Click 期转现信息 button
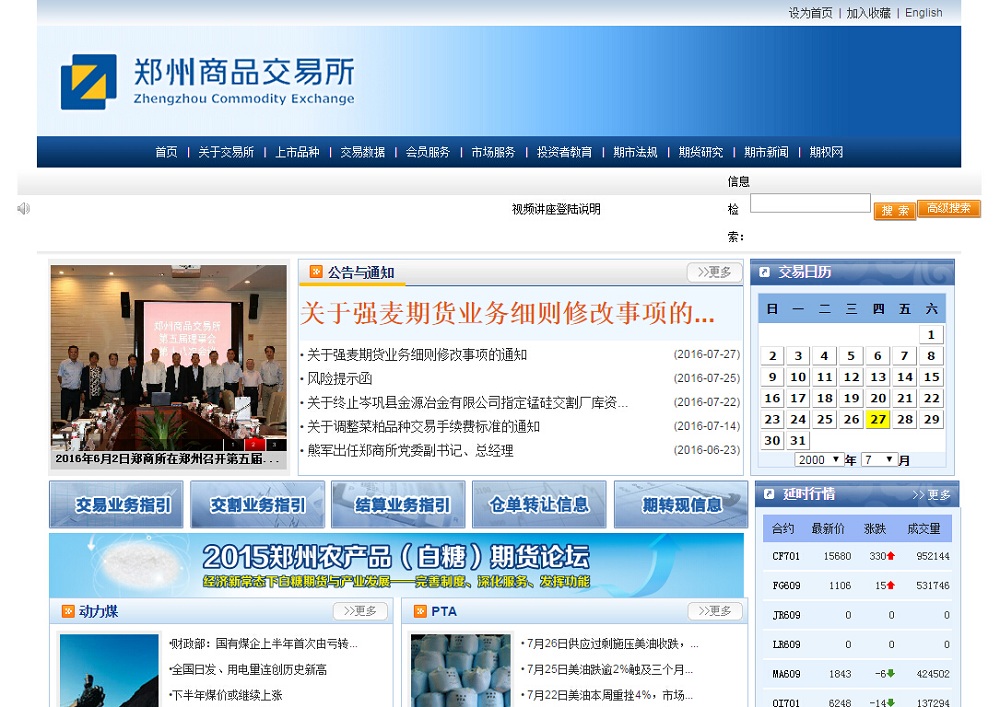 [681, 505]
